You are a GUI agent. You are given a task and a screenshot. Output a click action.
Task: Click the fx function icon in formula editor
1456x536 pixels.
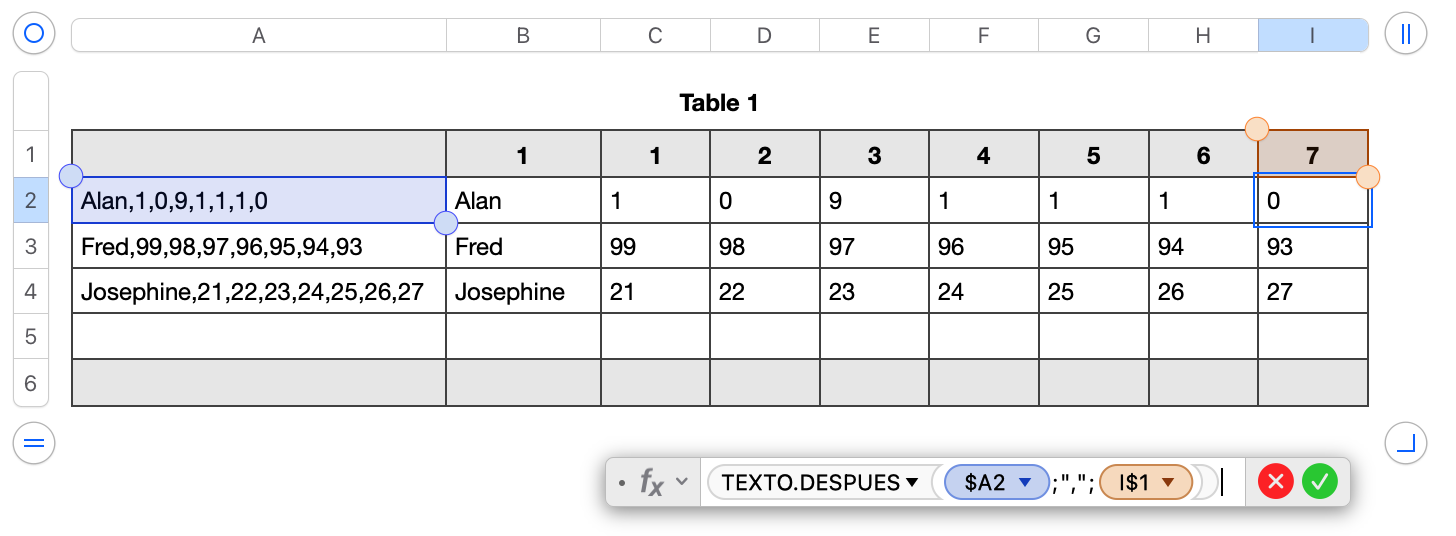tap(651, 482)
